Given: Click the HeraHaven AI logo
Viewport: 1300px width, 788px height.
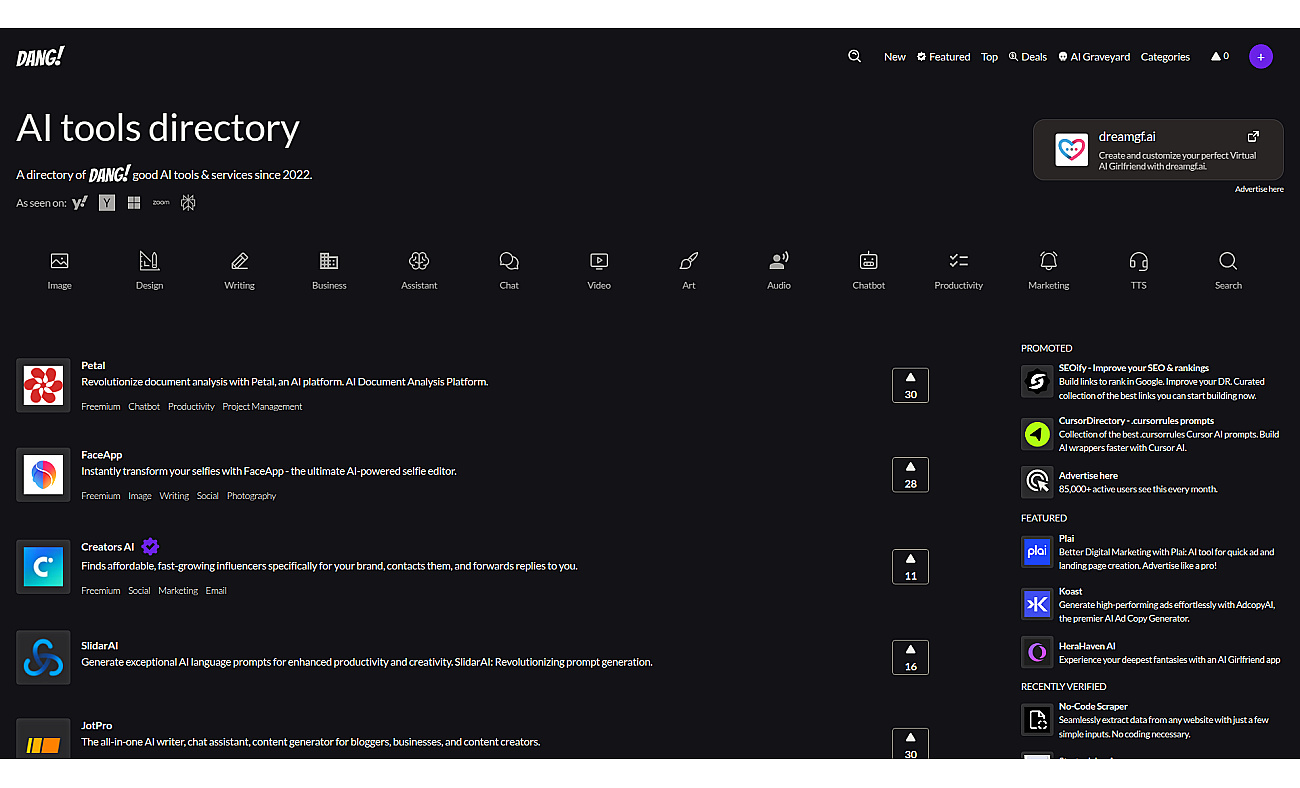Looking at the screenshot, I should (x=1037, y=652).
